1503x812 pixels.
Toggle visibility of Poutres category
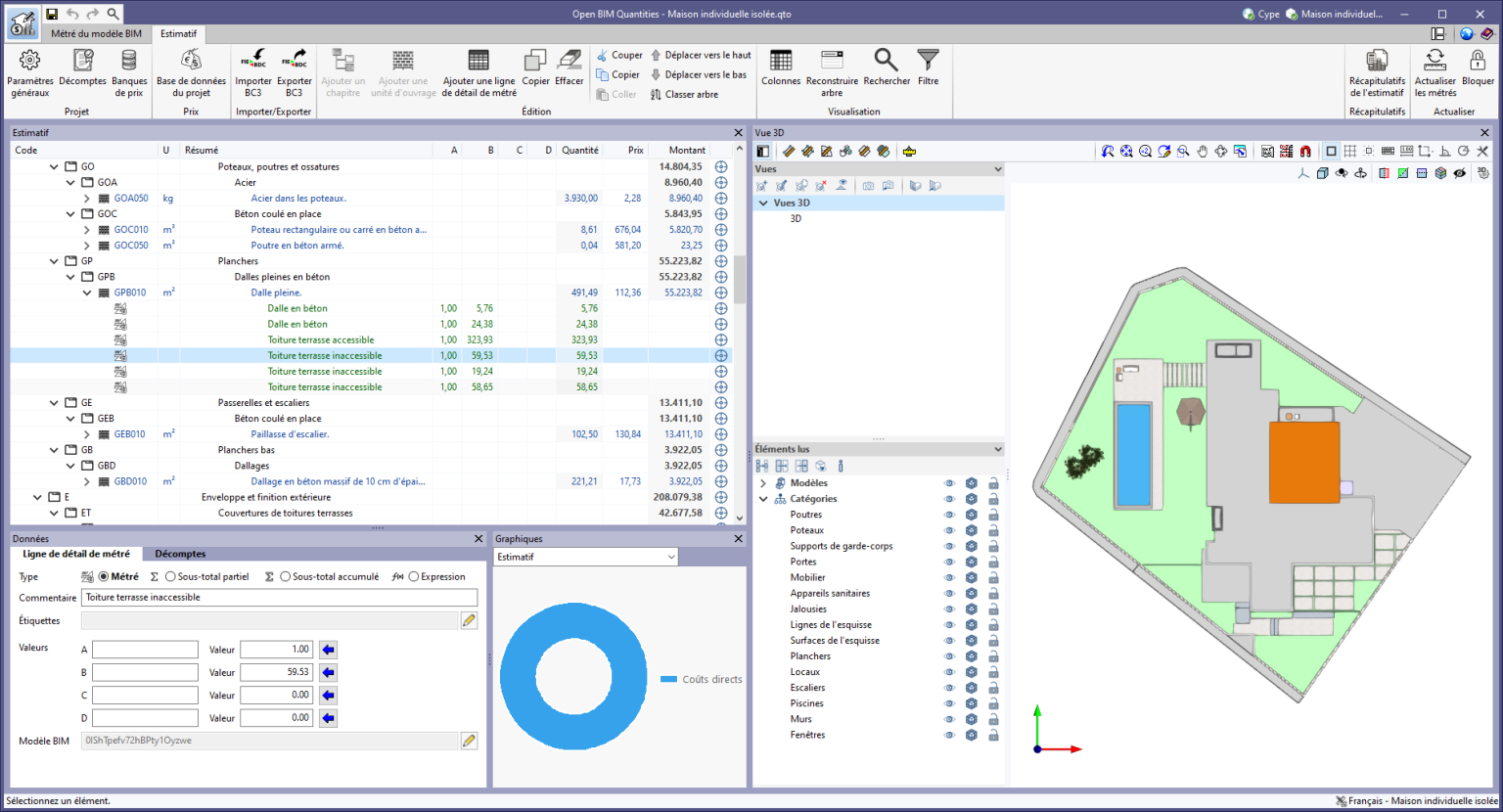coord(948,515)
